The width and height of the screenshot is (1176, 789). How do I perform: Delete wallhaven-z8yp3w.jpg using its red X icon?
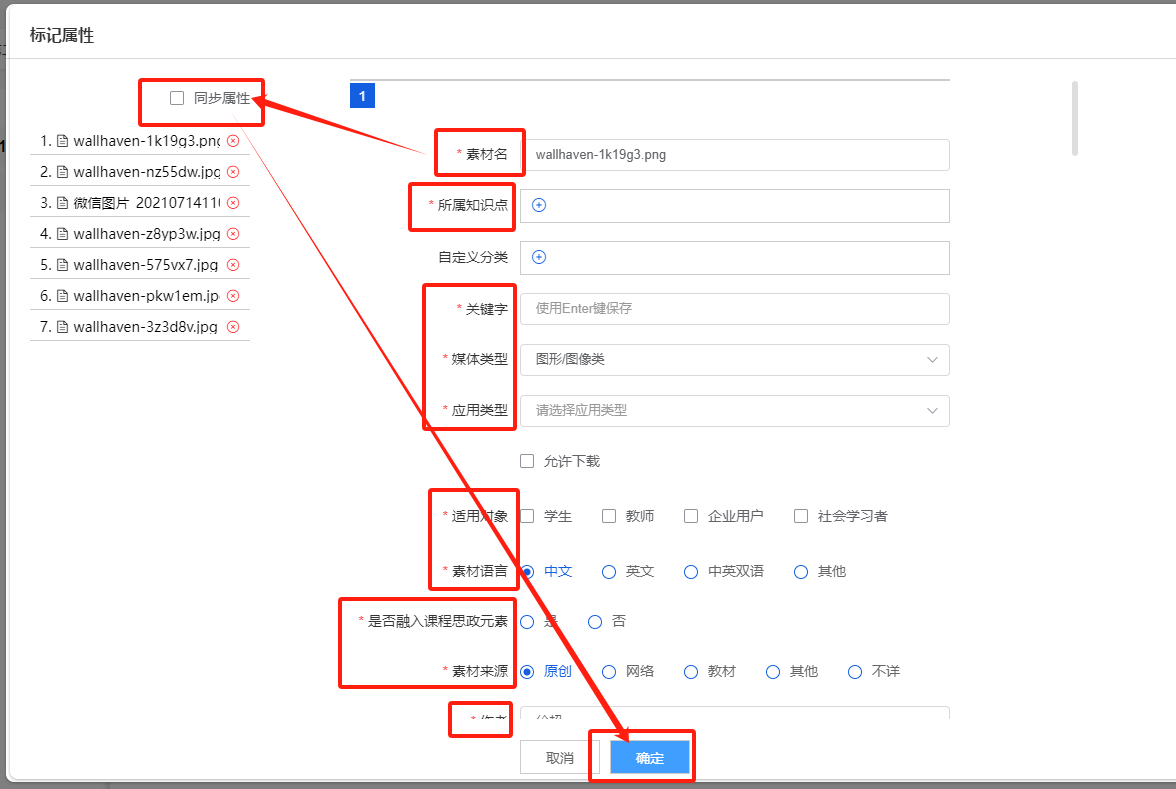(x=233, y=234)
